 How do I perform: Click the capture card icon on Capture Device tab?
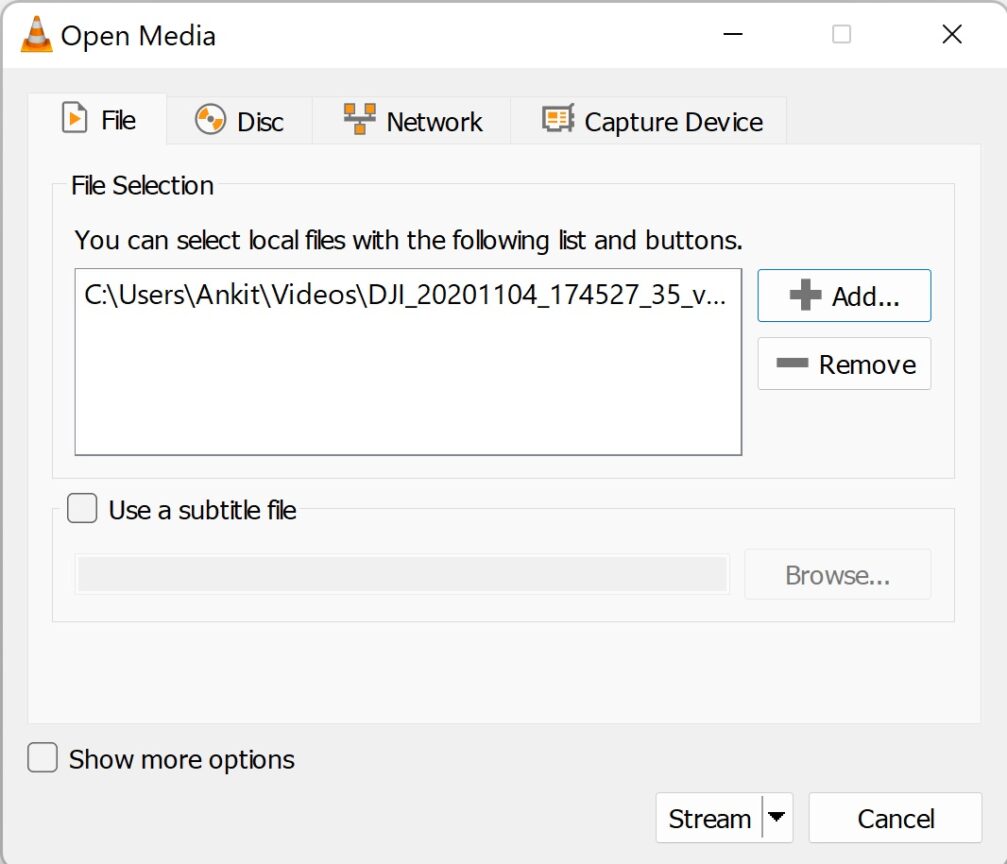click(555, 119)
